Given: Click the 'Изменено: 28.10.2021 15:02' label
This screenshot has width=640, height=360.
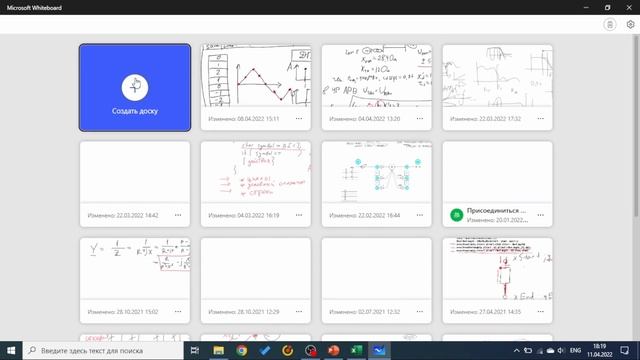Looking at the screenshot, I should pyautogui.click(x=123, y=311).
